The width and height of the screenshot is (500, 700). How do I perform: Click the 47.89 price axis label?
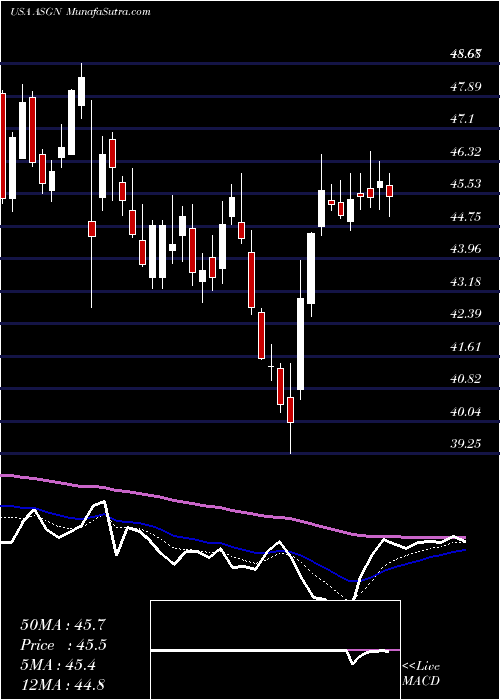tap(465, 87)
